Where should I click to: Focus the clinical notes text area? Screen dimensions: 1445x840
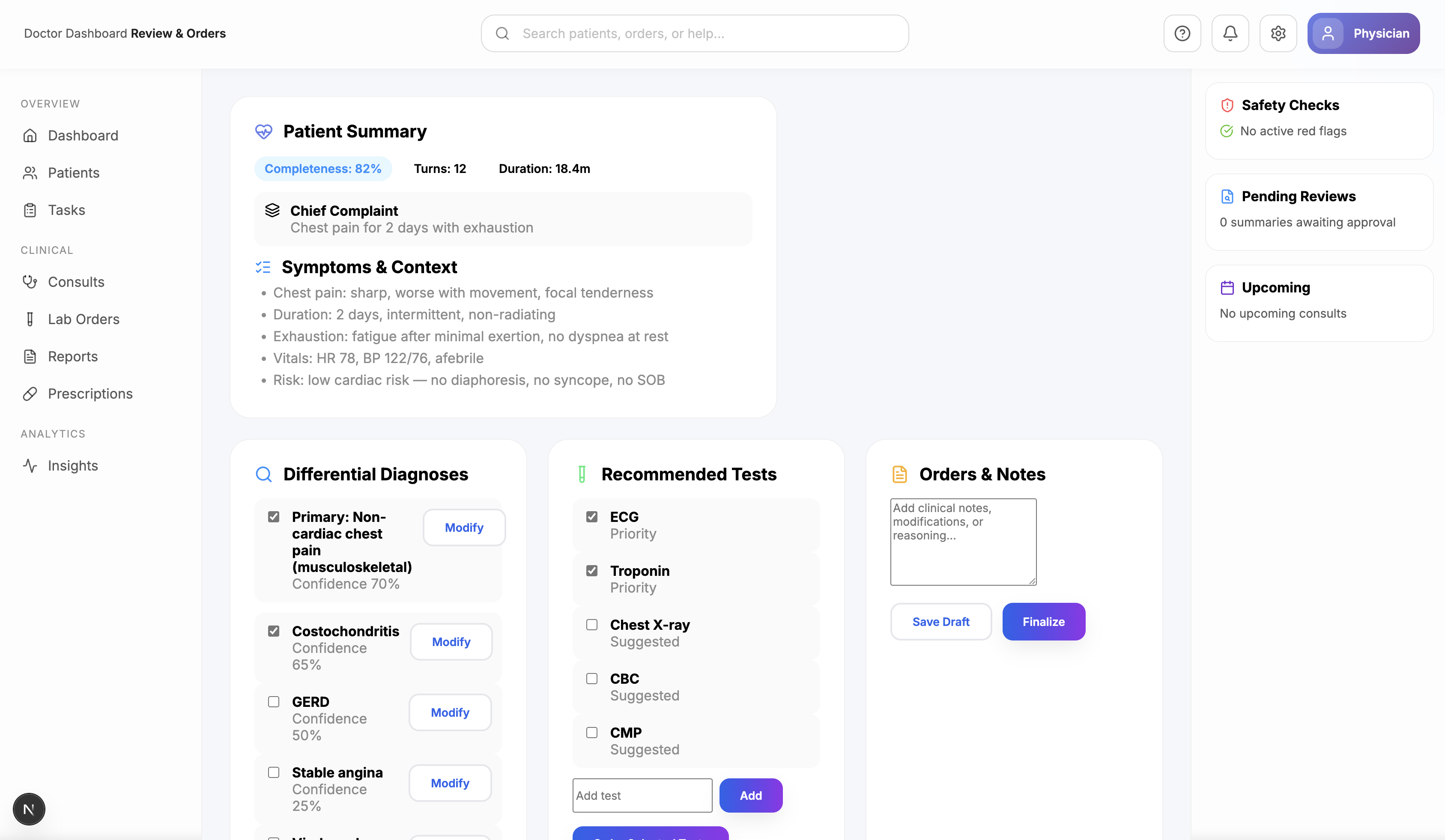coord(963,542)
